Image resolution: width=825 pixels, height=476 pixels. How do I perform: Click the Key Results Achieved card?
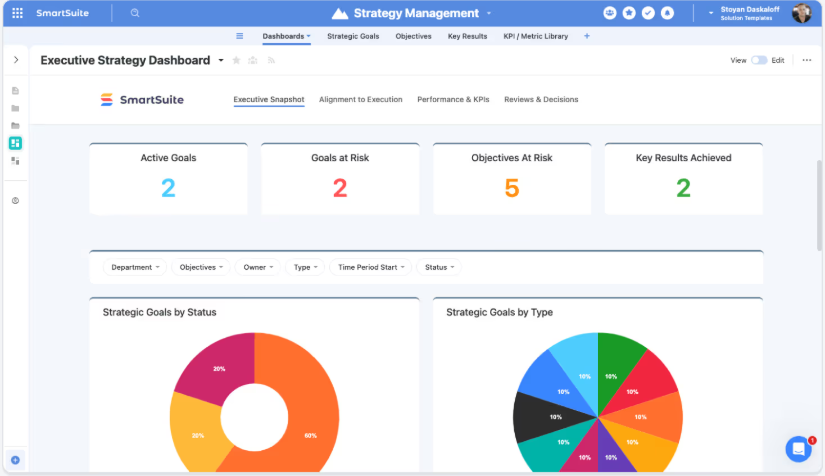683,179
